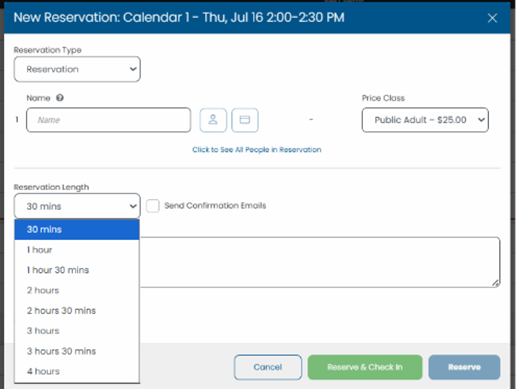Select the 1 hour option
This screenshot has height=389, width=516.
pos(77,250)
